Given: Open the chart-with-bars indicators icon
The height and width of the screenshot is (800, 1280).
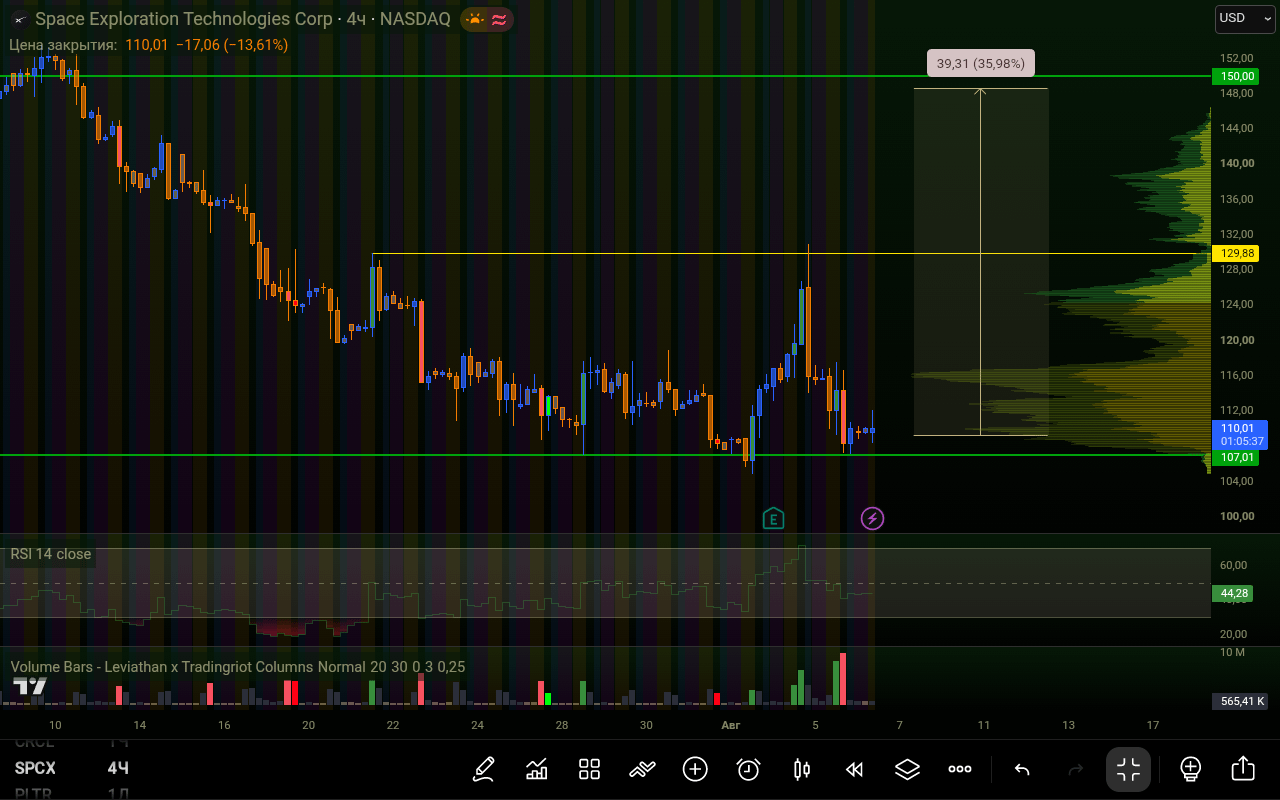Looking at the screenshot, I should click(x=537, y=769).
